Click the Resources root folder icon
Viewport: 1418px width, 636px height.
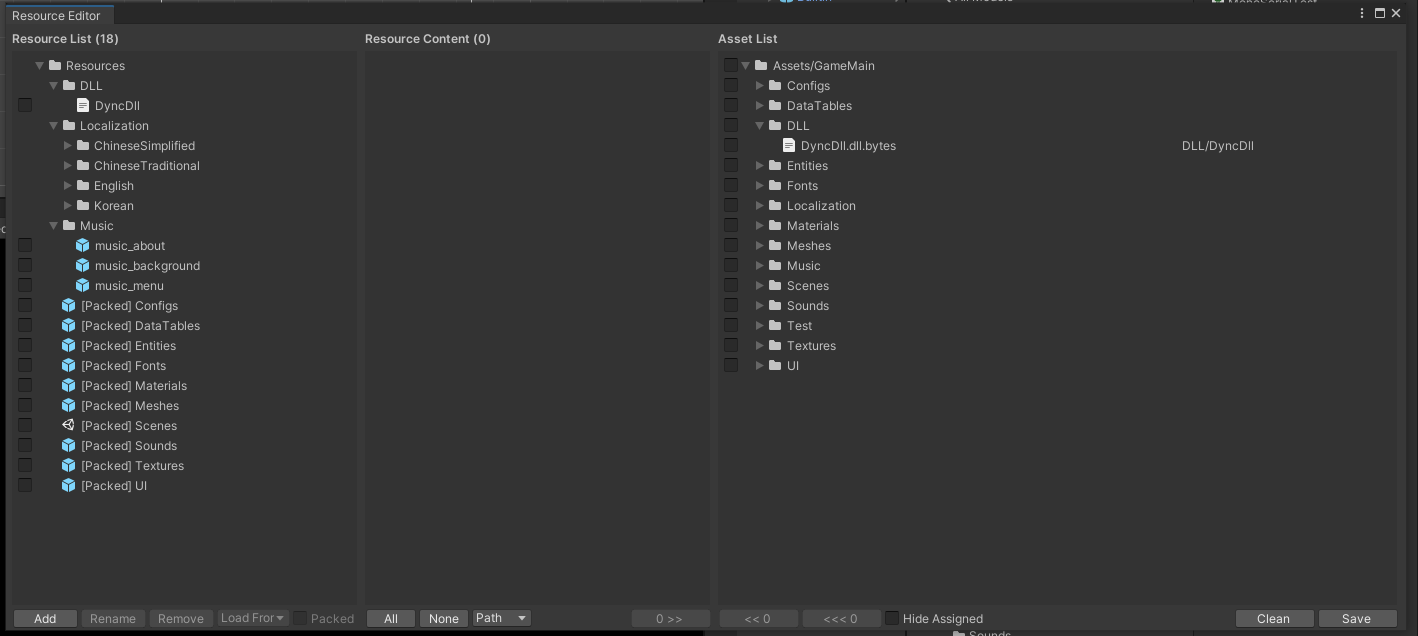click(x=55, y=65)
